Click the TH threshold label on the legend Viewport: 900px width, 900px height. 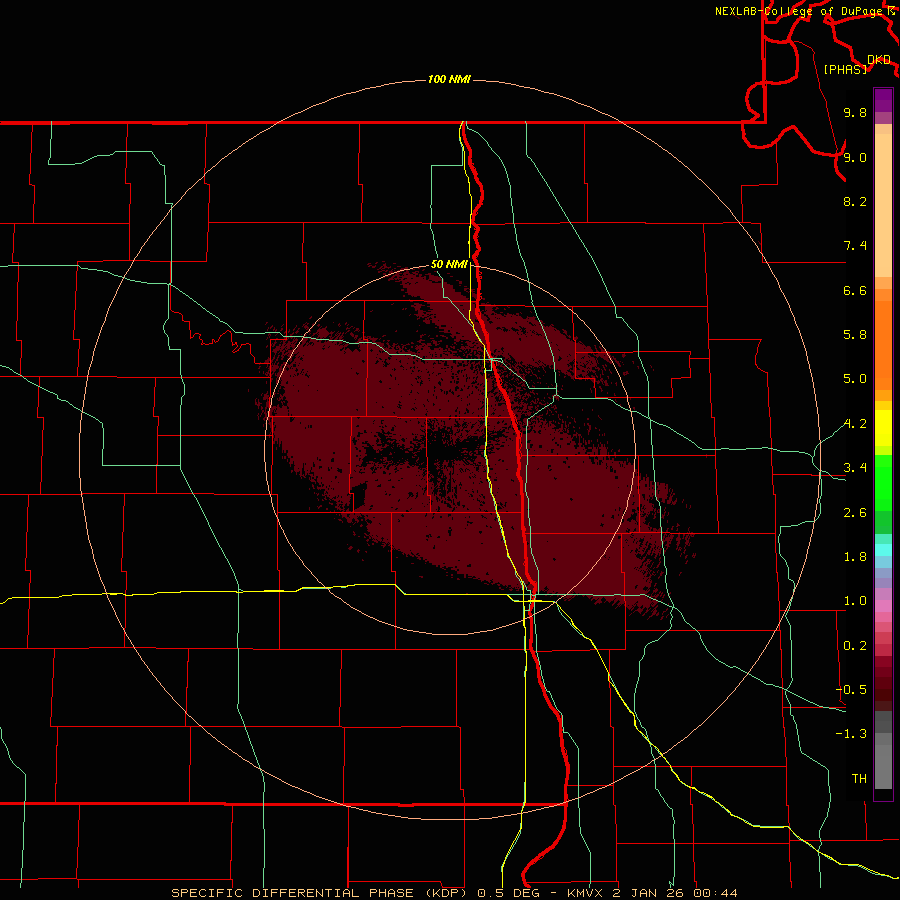(859, 779)
